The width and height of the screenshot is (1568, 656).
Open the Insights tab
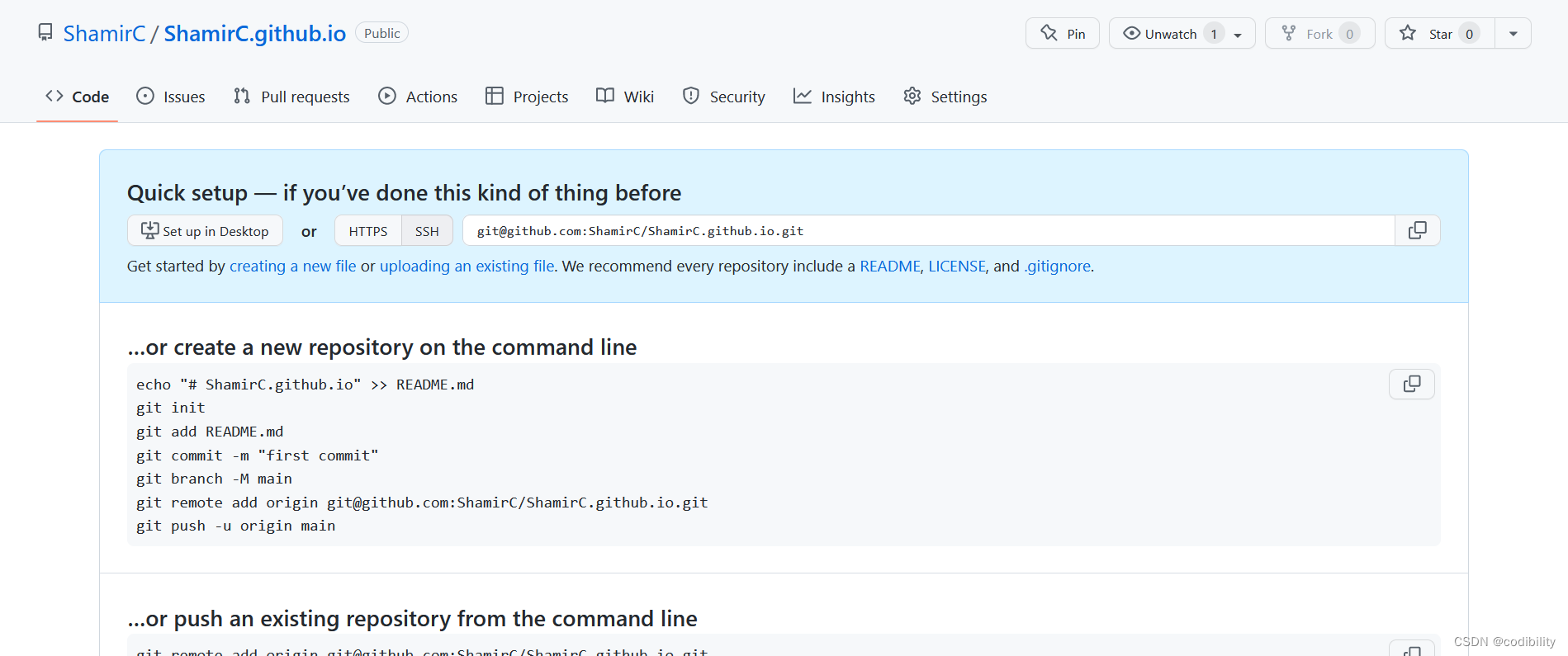[x=834, y=97]
